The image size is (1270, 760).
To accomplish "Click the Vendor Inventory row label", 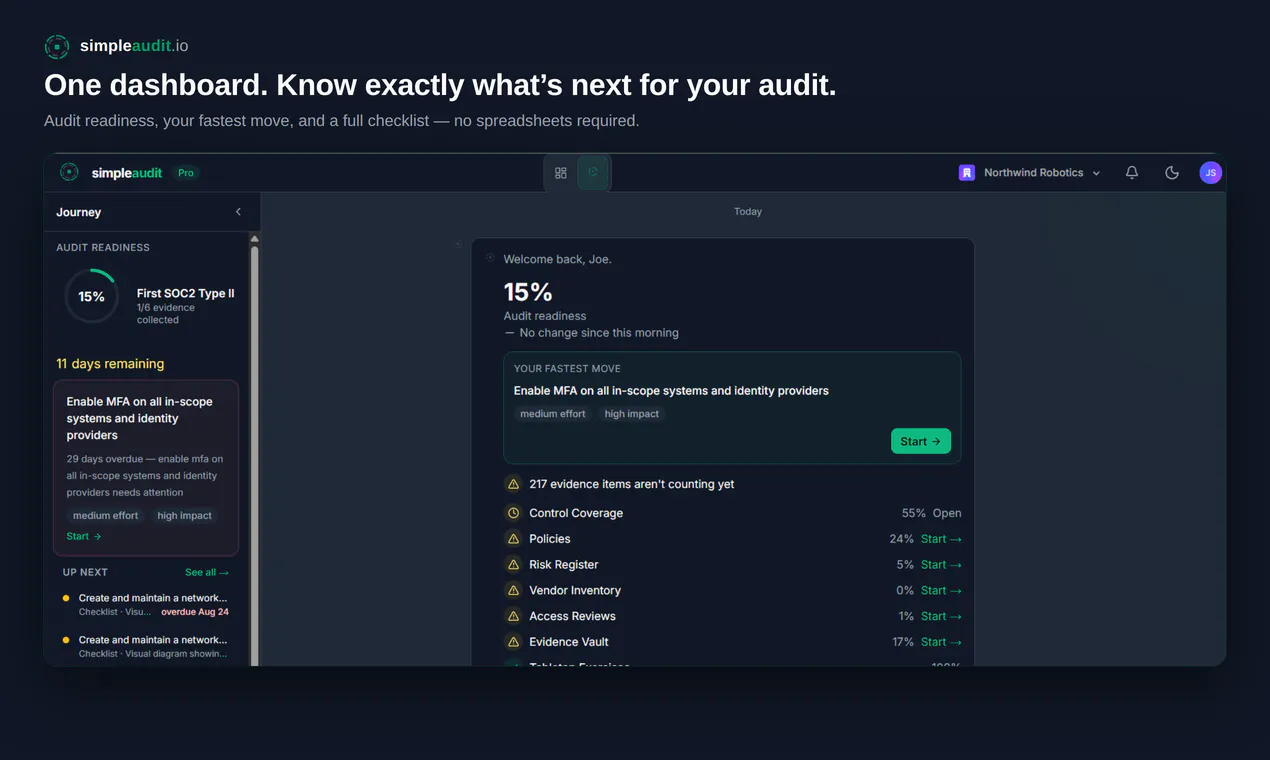I will [575, 591].
